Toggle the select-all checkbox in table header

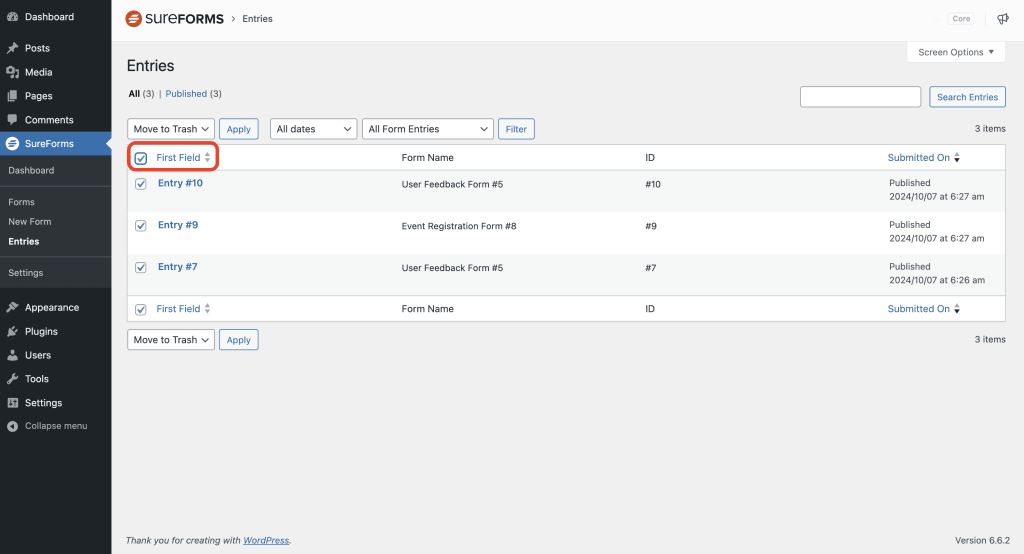tap(140, 158)
